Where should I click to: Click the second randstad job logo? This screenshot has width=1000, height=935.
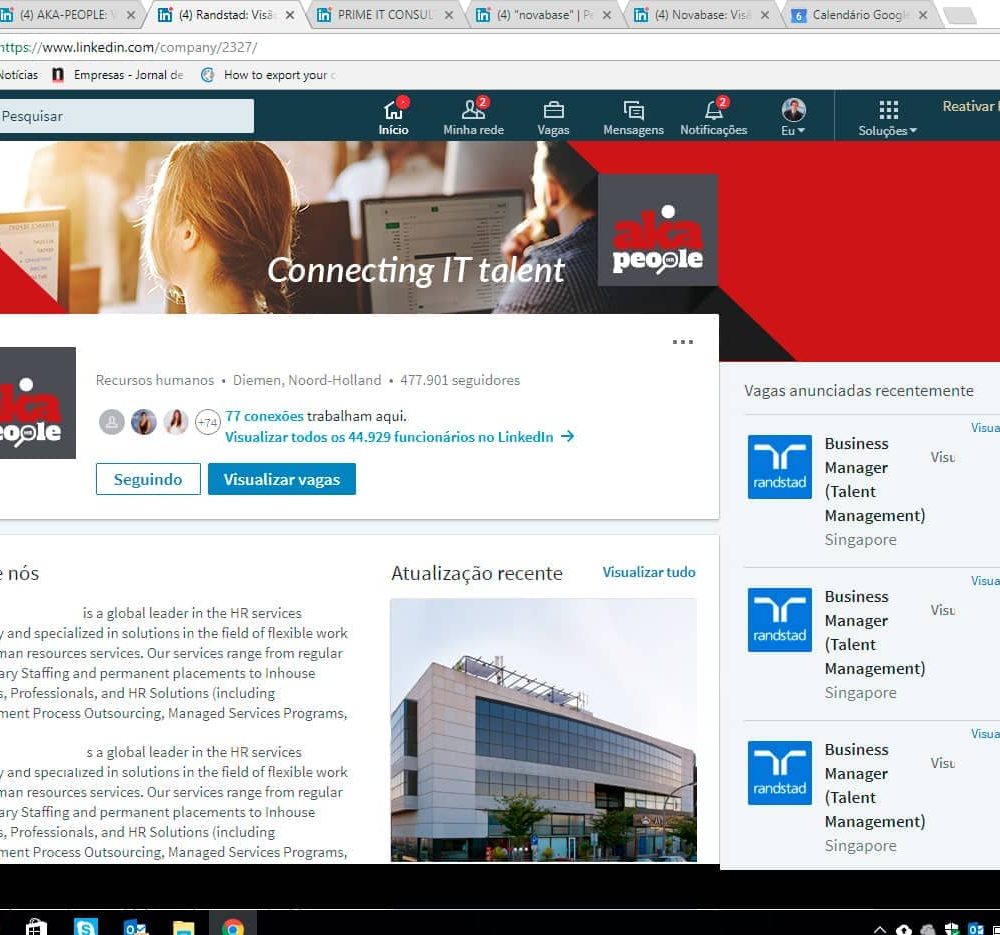point(779,620)
